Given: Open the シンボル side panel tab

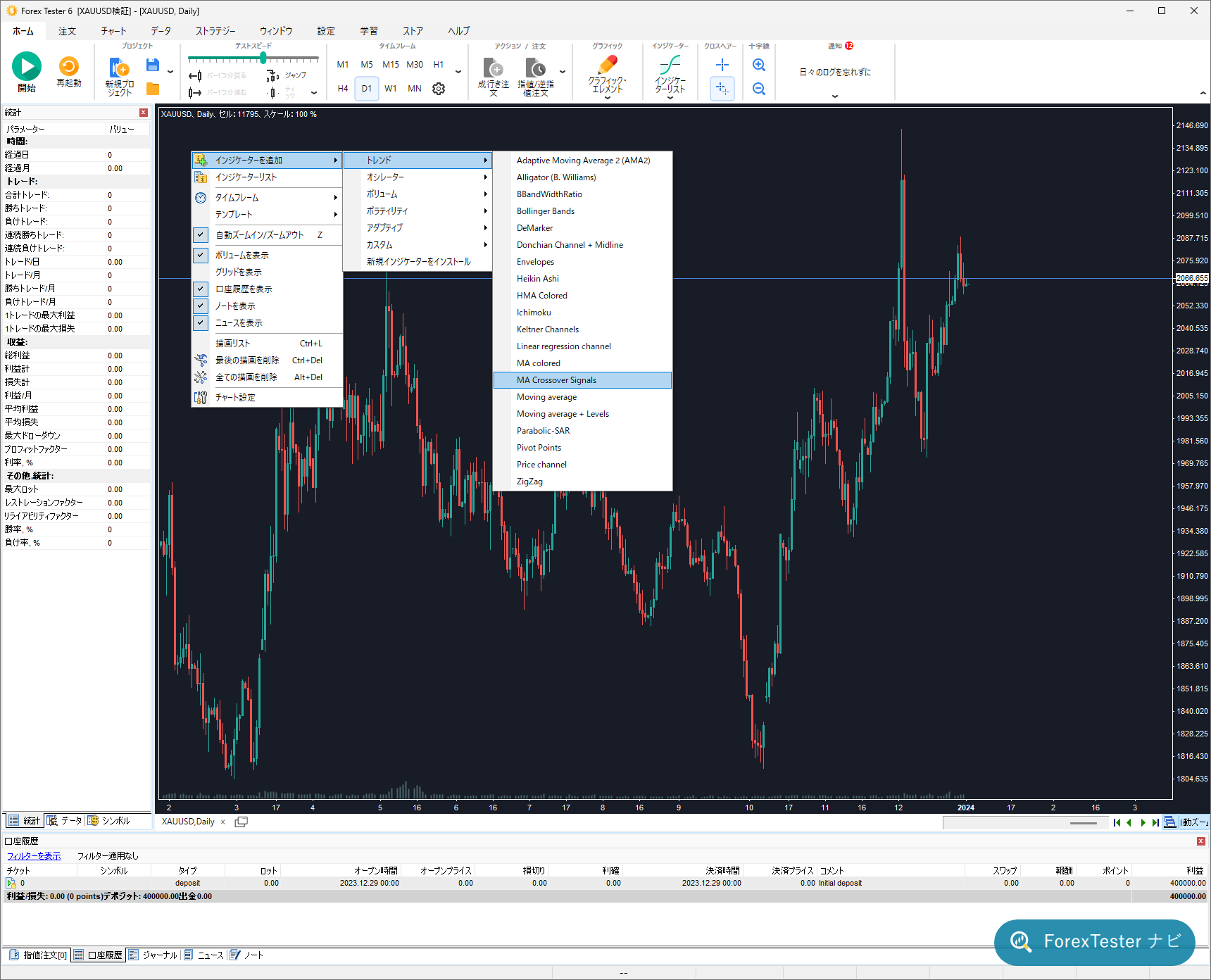Looking at the screenshot, I should pyautogui.click(x=109, y=821).
